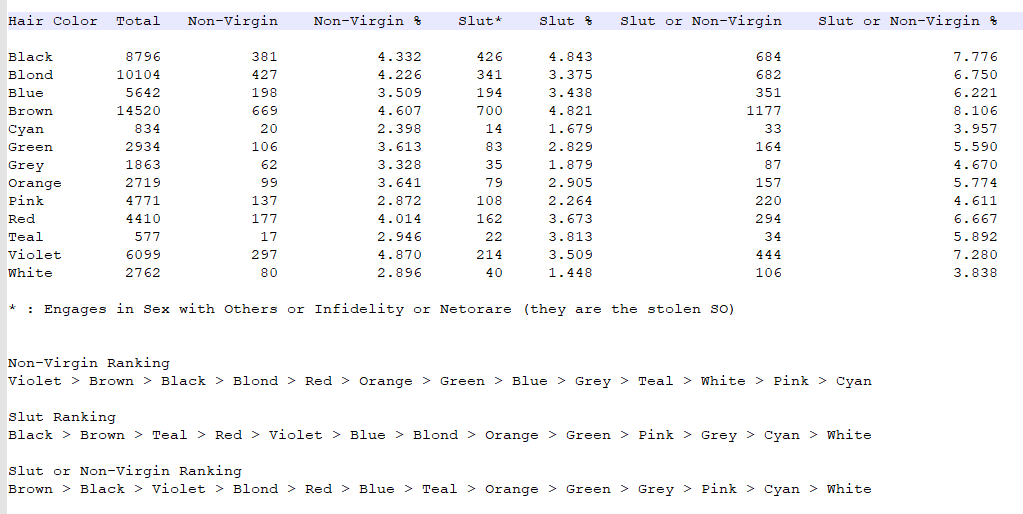Click the Grey row label in table
This screenshot has height=514, width=1023.
coord(26,165)
